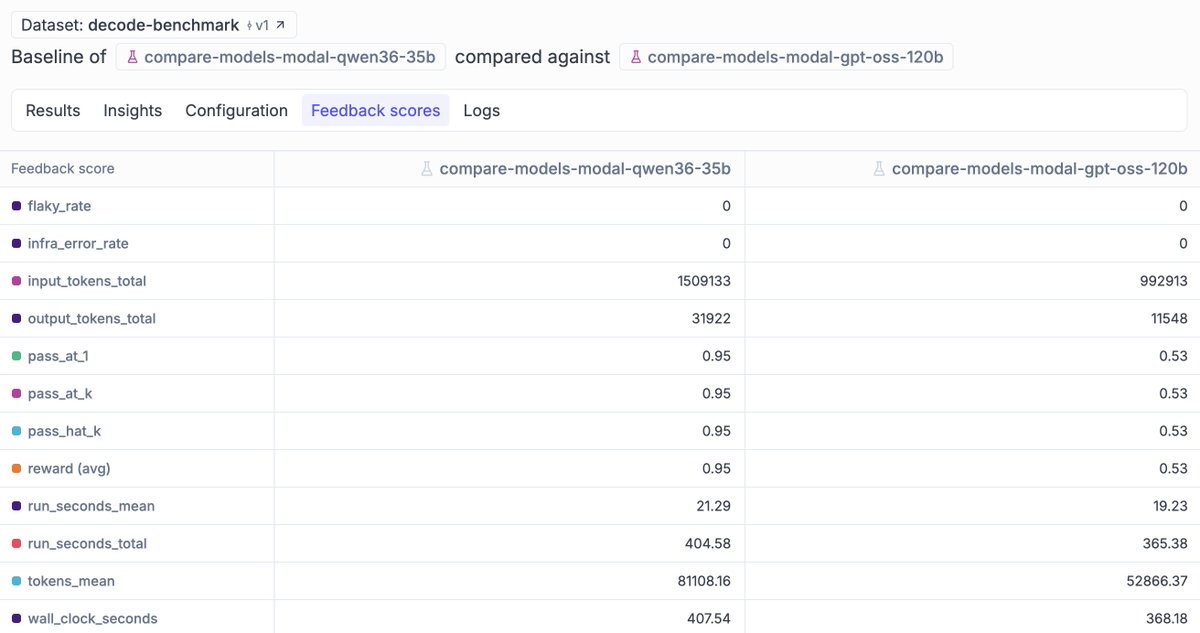Select the Feedback scores tab
This screenshot has height=633, width=1200.
tap(376, 111)
